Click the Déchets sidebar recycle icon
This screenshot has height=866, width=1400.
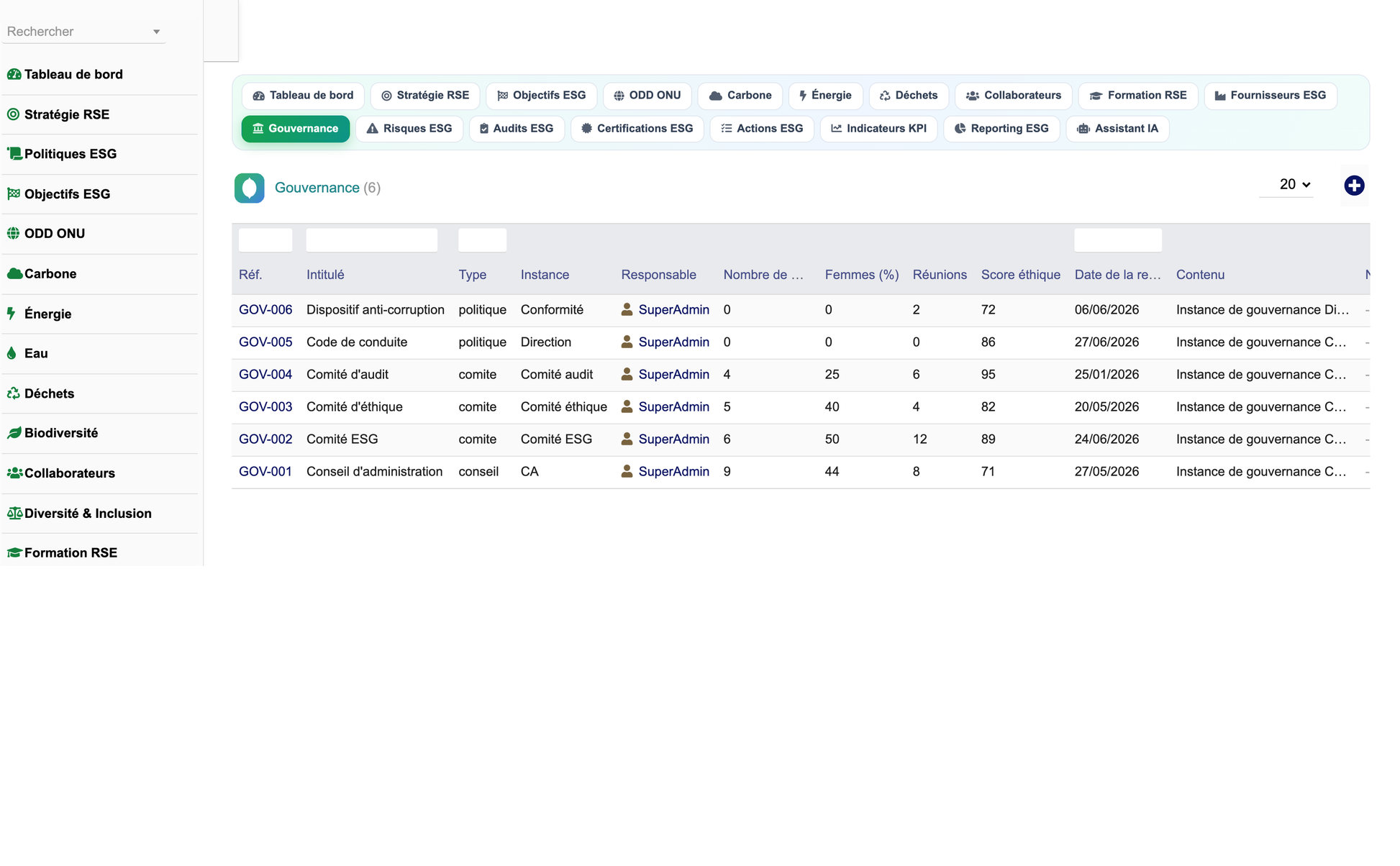[x=13, y=393]
